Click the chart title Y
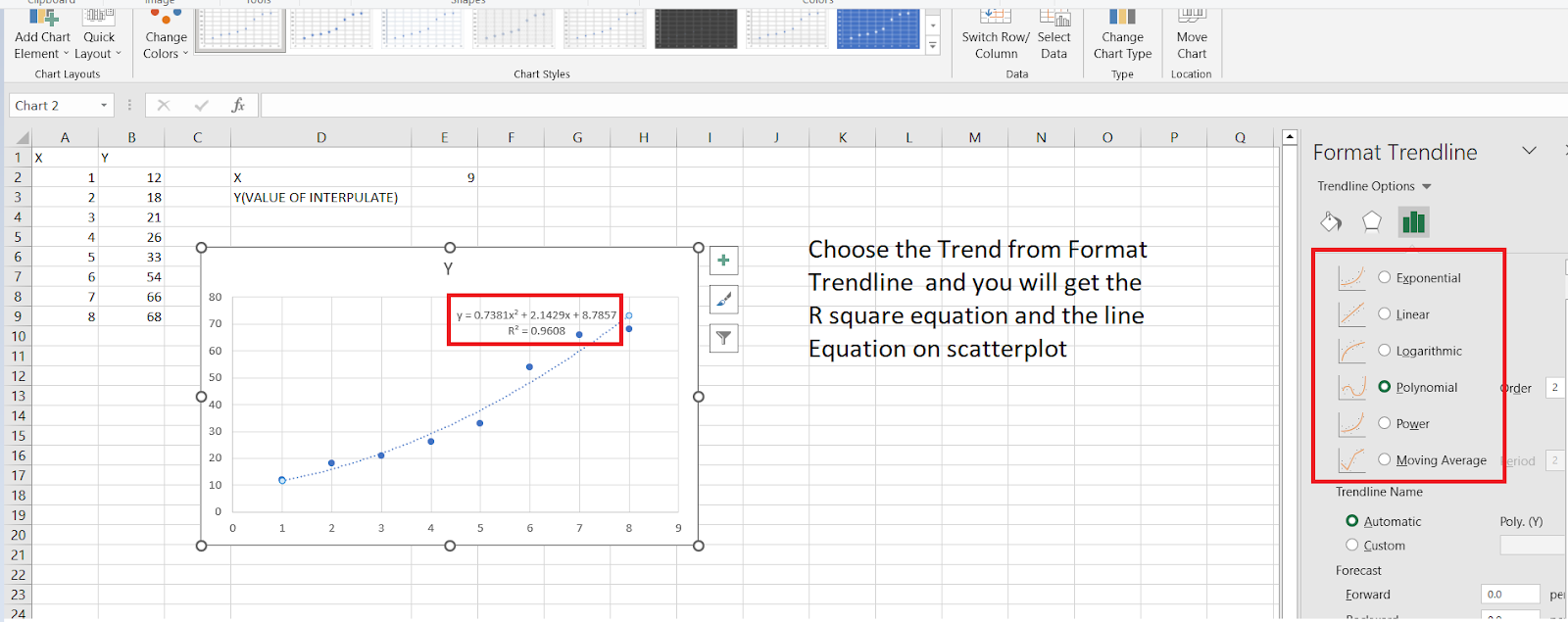The height and width of the screenshot is (622, 1568). [448, 268]
